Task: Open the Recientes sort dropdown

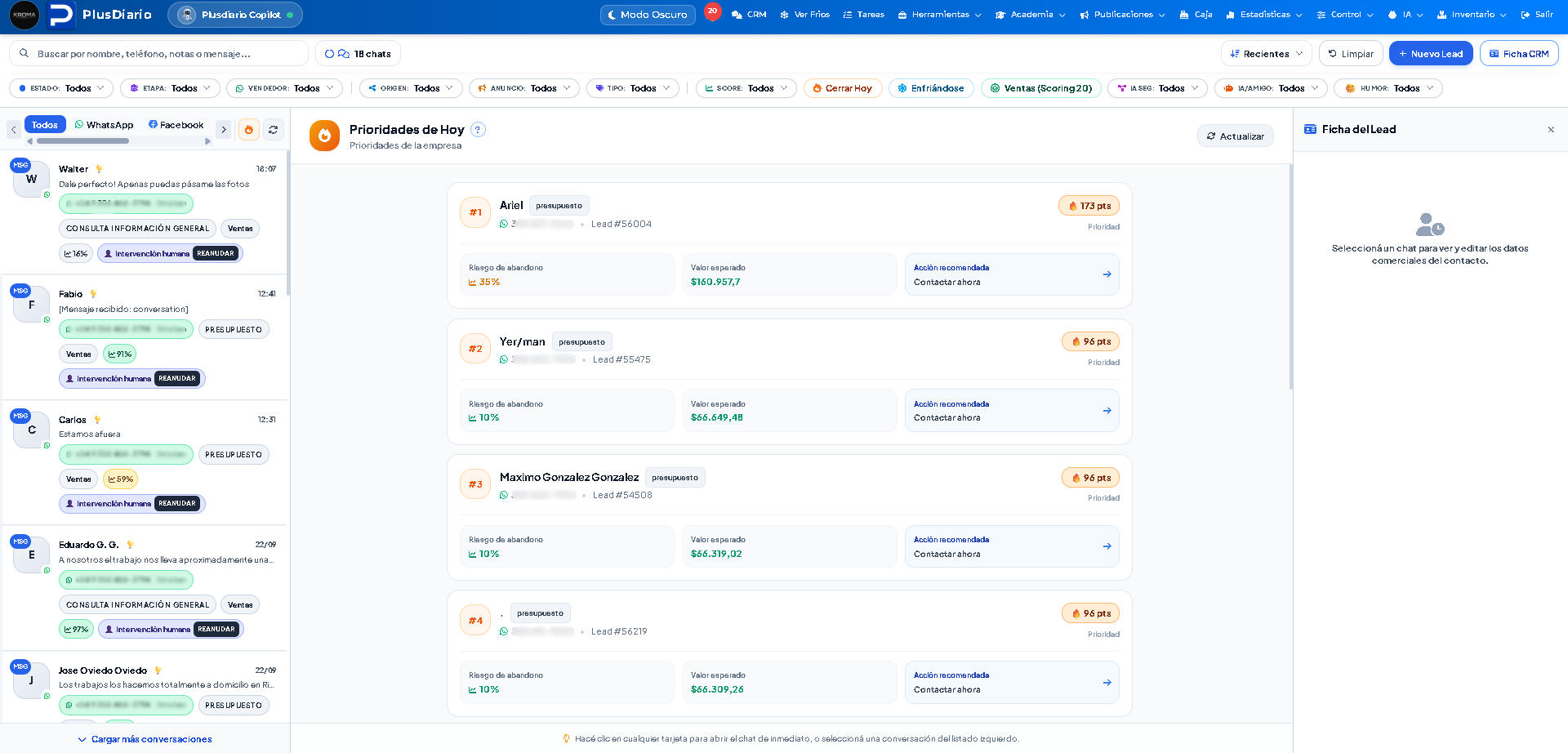Action: click(1267, 54)
